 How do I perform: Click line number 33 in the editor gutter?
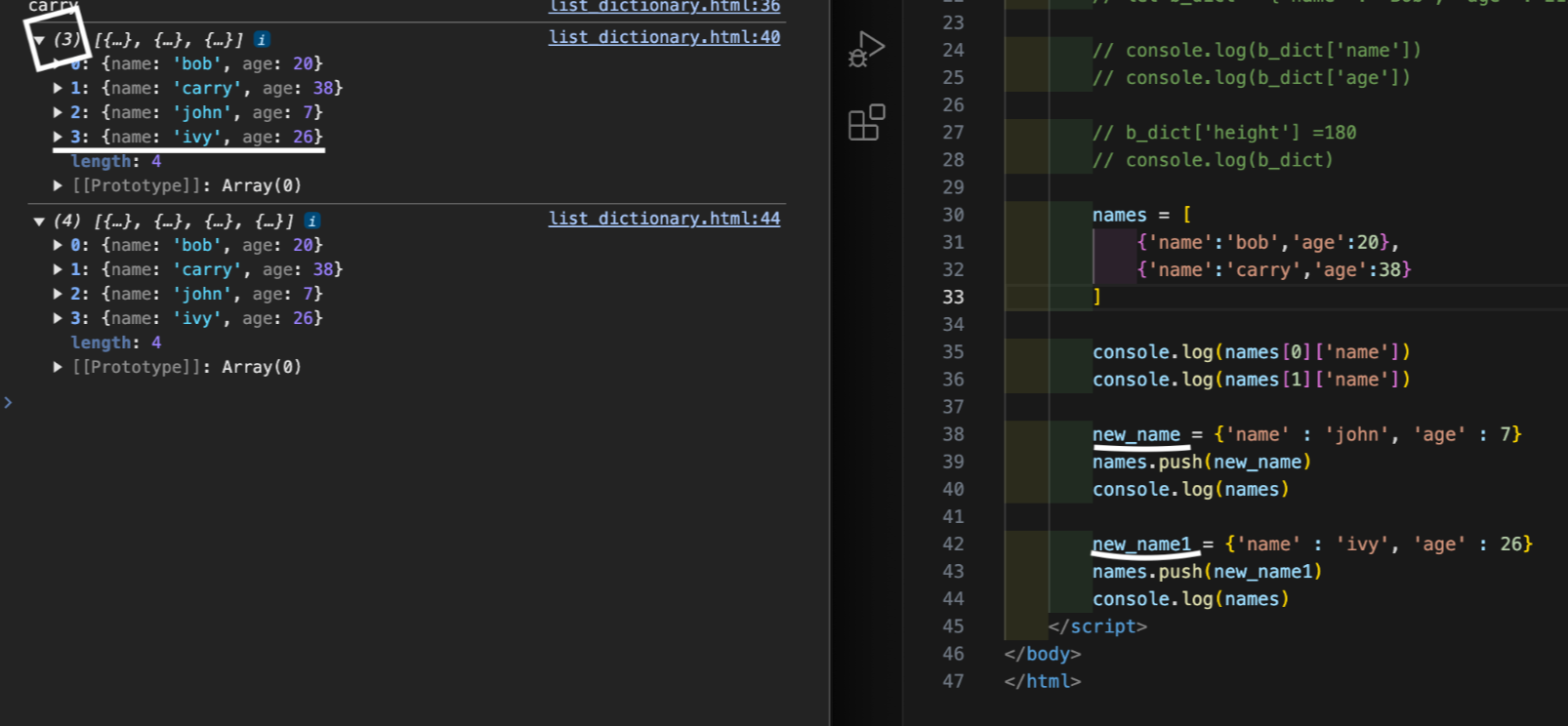953,297
